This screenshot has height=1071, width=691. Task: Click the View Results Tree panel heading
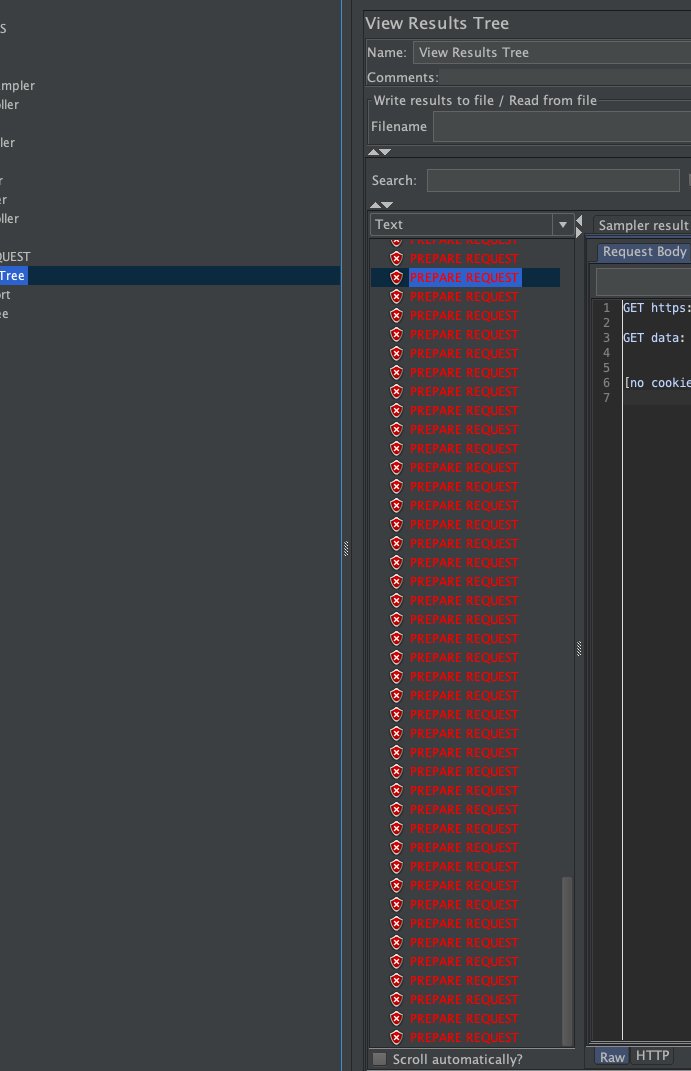437,23
